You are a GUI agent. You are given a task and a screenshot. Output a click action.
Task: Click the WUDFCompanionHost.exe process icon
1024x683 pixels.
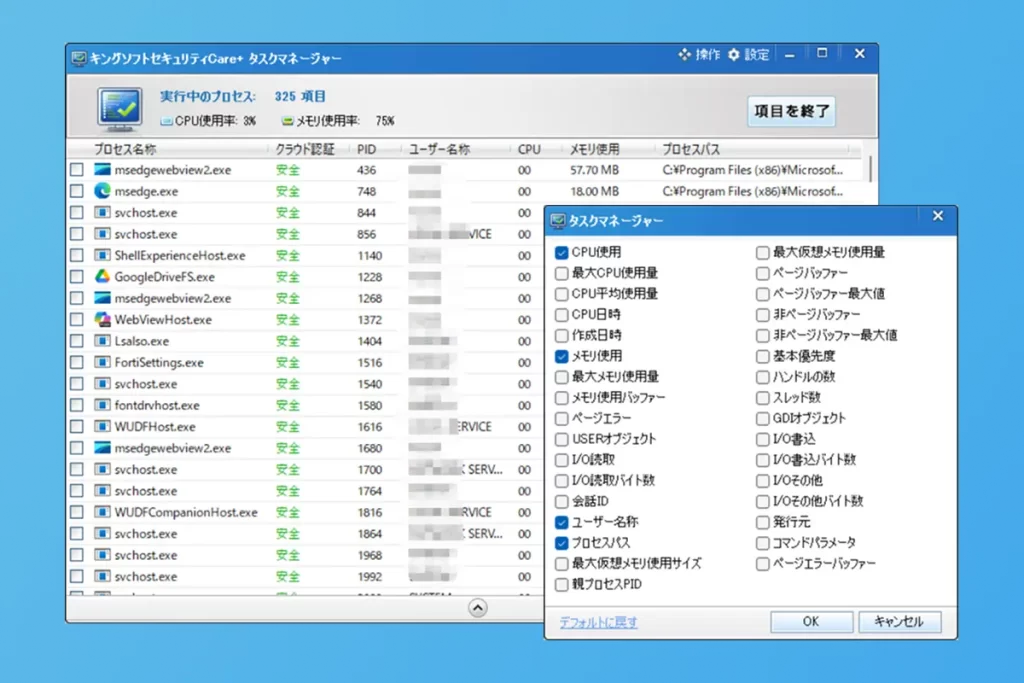click(103, 512)
